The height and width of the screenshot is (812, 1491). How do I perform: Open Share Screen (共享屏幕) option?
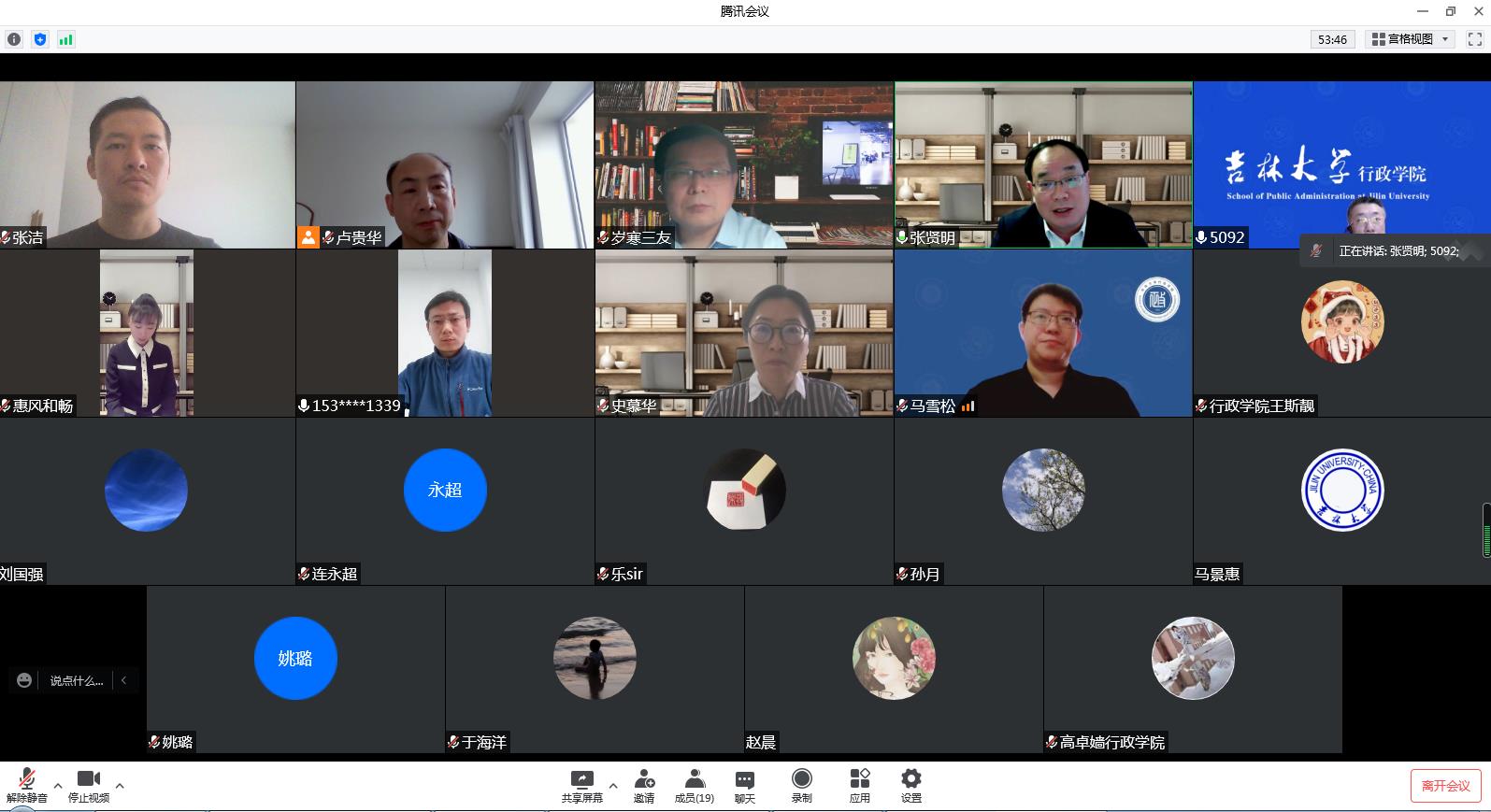[x=581, y=786]
